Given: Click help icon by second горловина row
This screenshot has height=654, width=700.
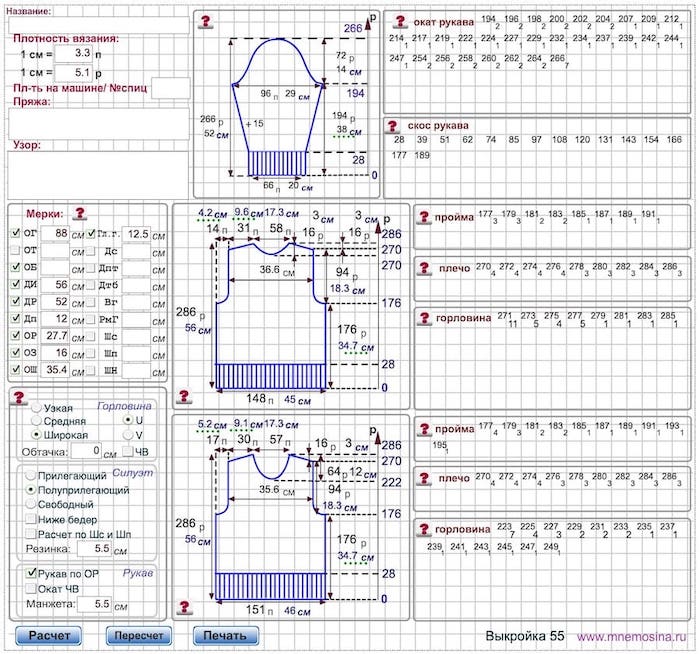Looking at the screenshot, I should (423, 529).
